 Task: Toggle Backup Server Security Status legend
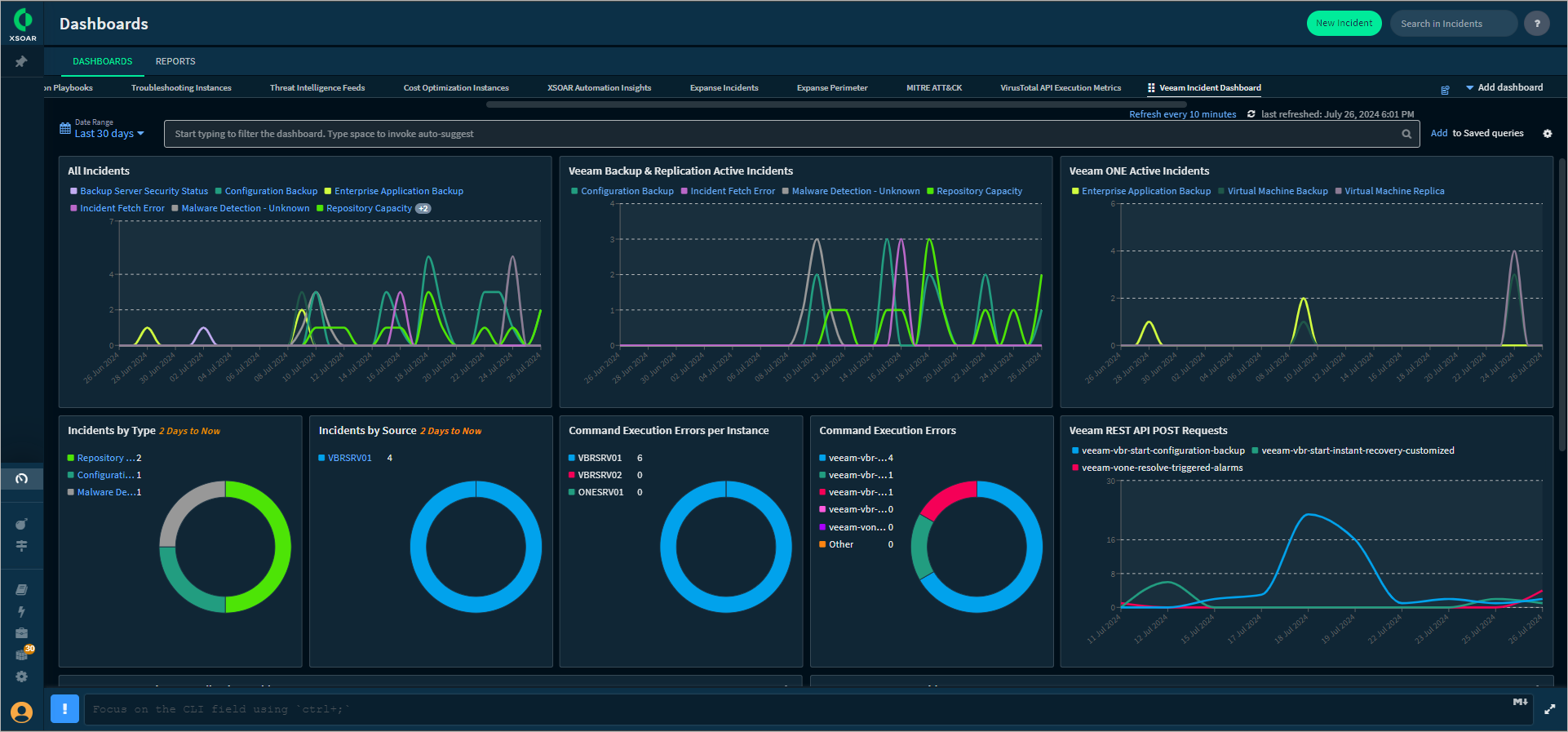point(140,191)
